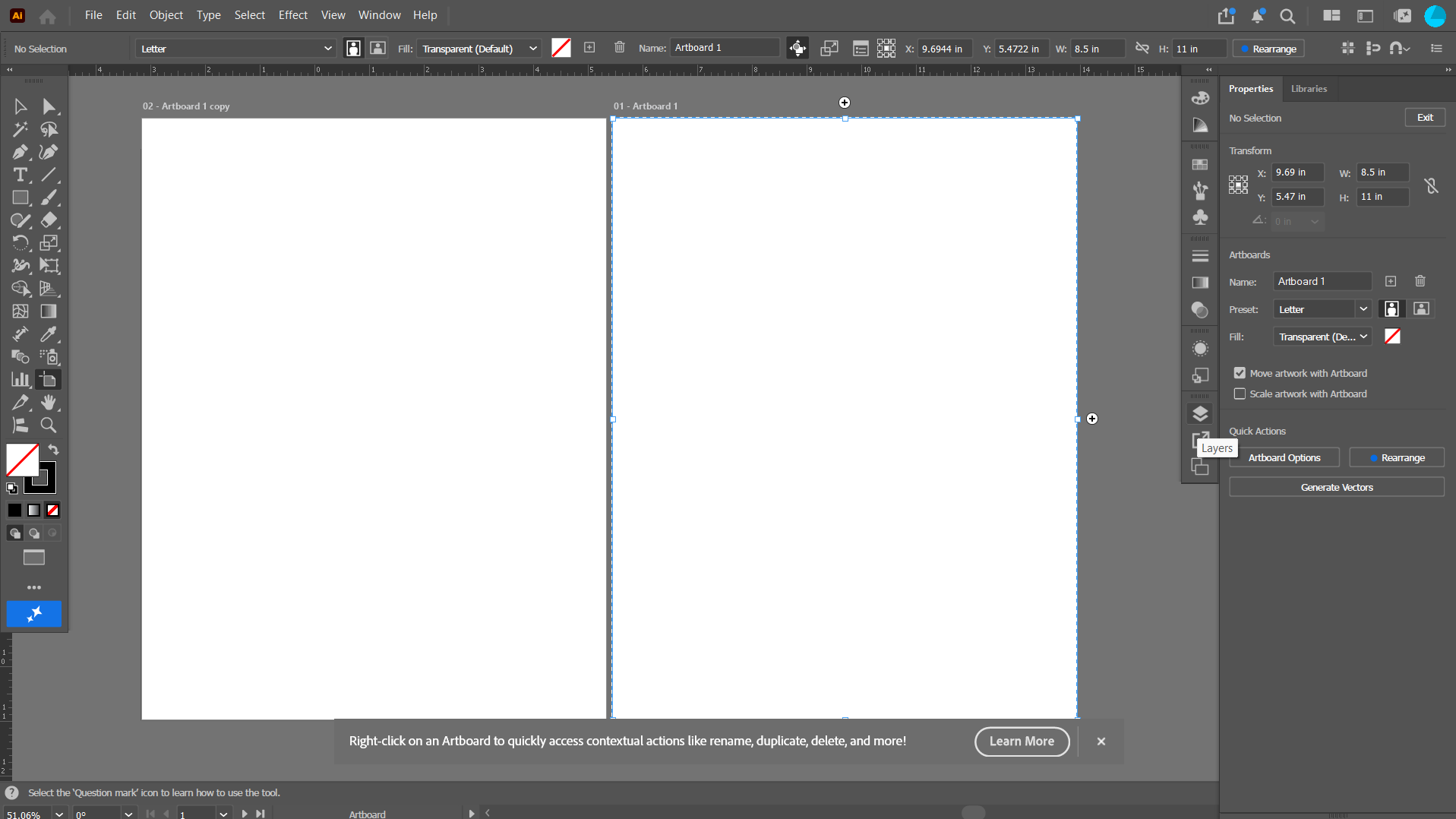Image resolution: width=1456 pixels, height=819 pixels.
Task: Open the rotation angle dropdown
Action: 128,814
